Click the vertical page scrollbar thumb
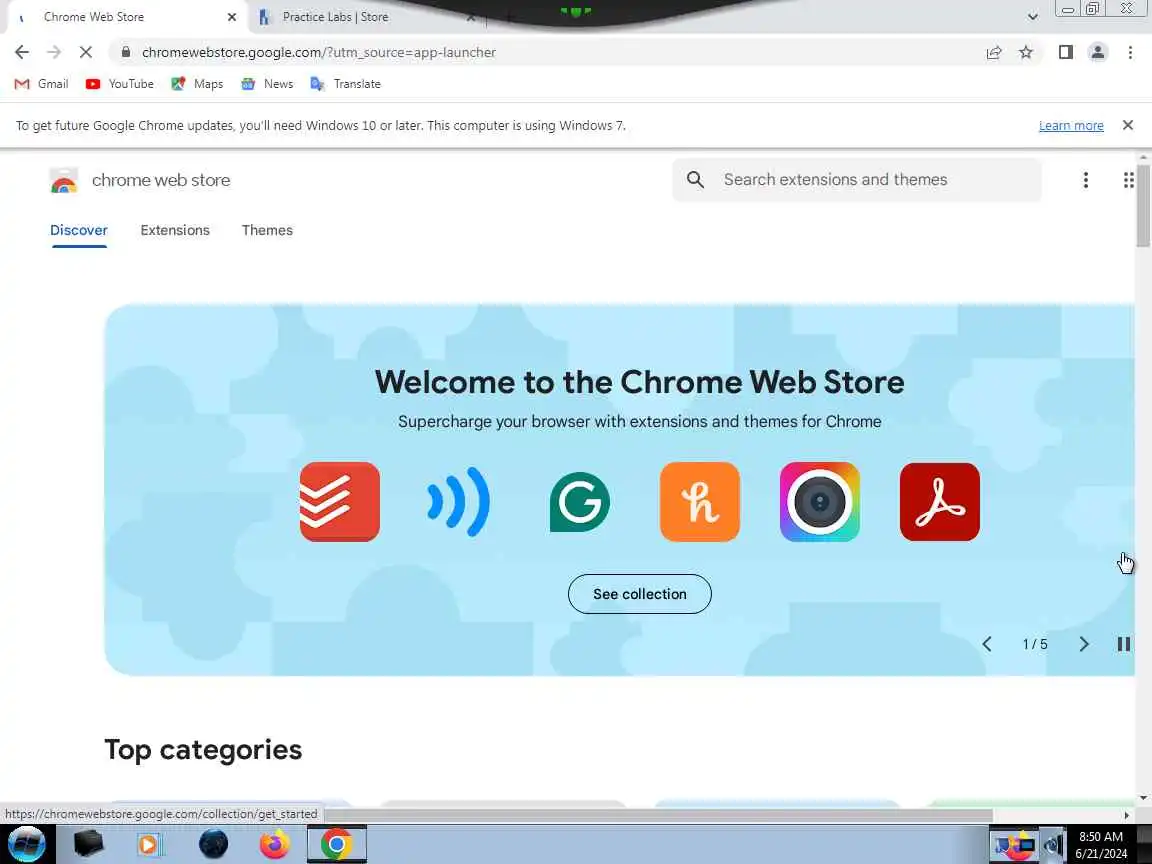This screenshot has width=1152, height=864. click(1143, 207)
